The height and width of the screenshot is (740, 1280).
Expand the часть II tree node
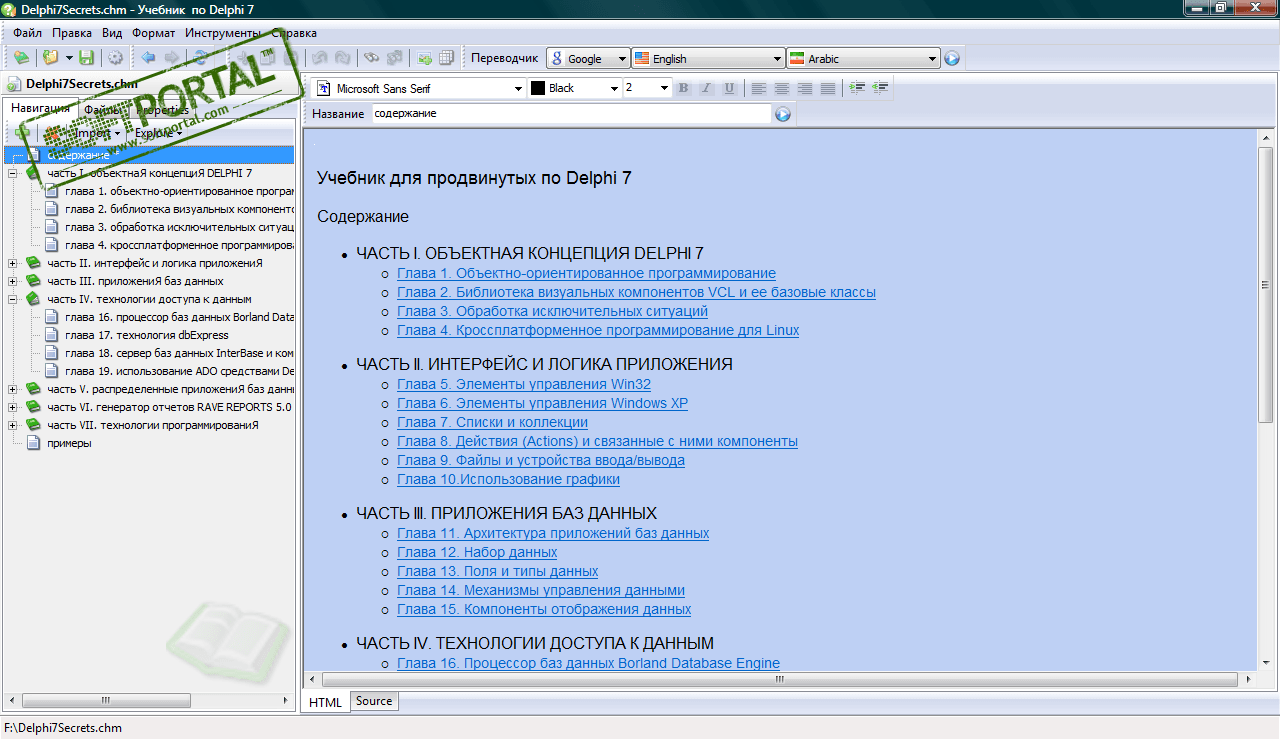[x=12, y=263]
